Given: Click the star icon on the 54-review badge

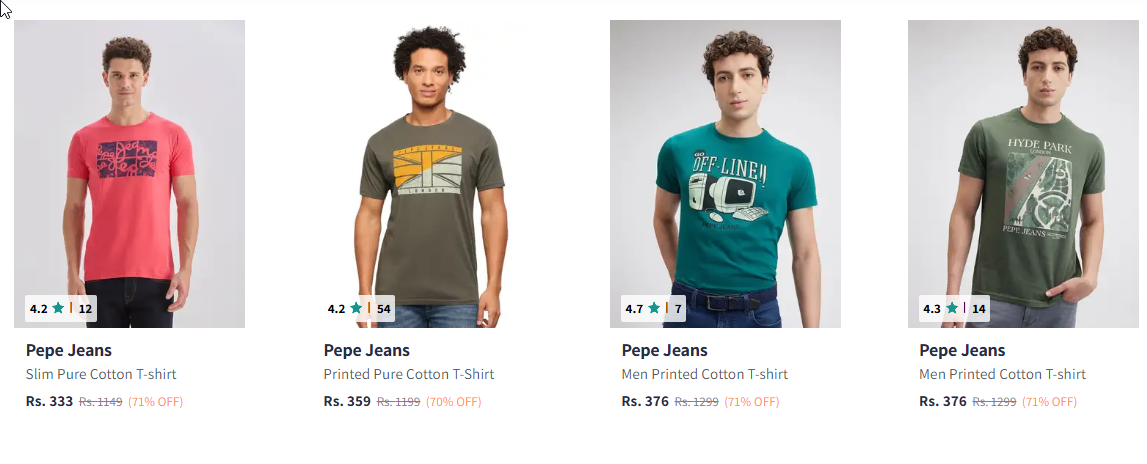Looking at the screenshot, I should pyautogui.click(x=356, y=308).
